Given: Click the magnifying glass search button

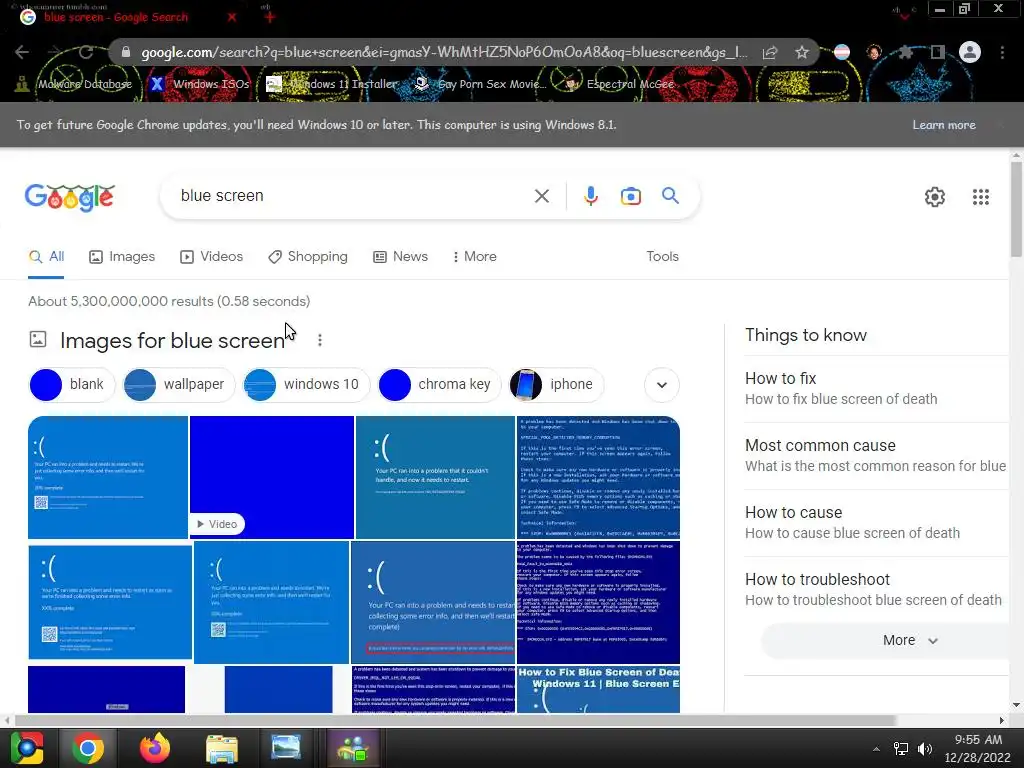Looking at the screenshot, I should click(x=670, y=195).
